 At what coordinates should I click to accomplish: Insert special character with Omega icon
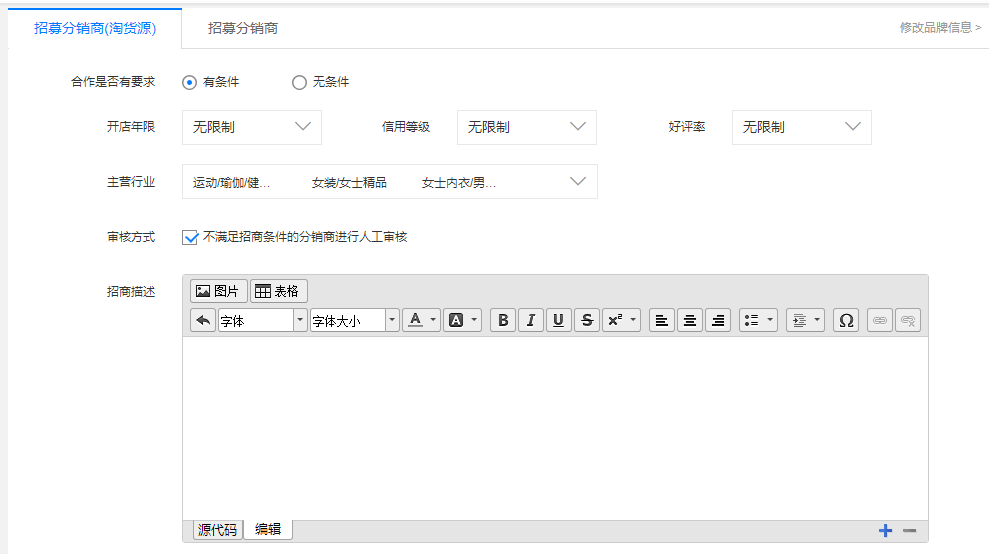click(846, 320)
